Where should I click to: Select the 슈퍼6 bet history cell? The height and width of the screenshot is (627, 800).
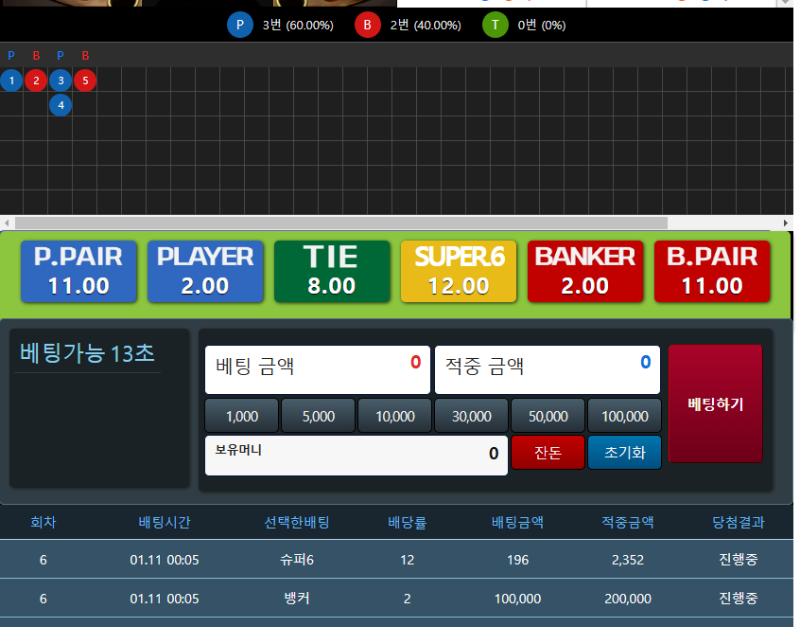(296, 560)
